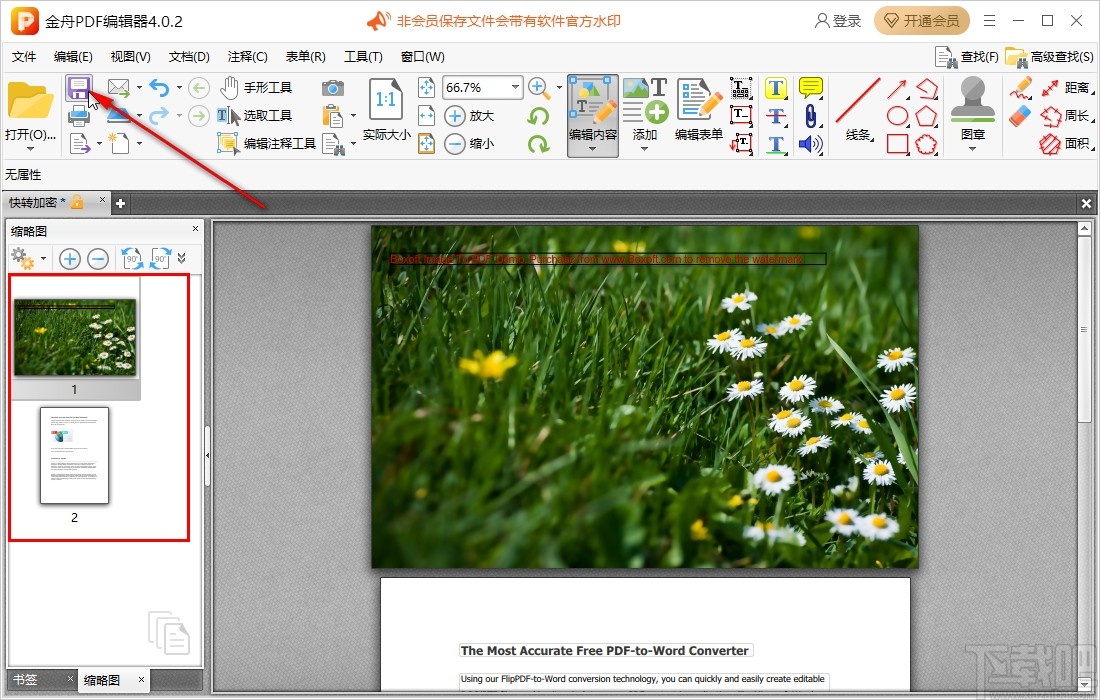Image resolution: width=1100 pixels, height=700 pixels.
Task: Select the red oval shape tool
Action: coord(897,116)
